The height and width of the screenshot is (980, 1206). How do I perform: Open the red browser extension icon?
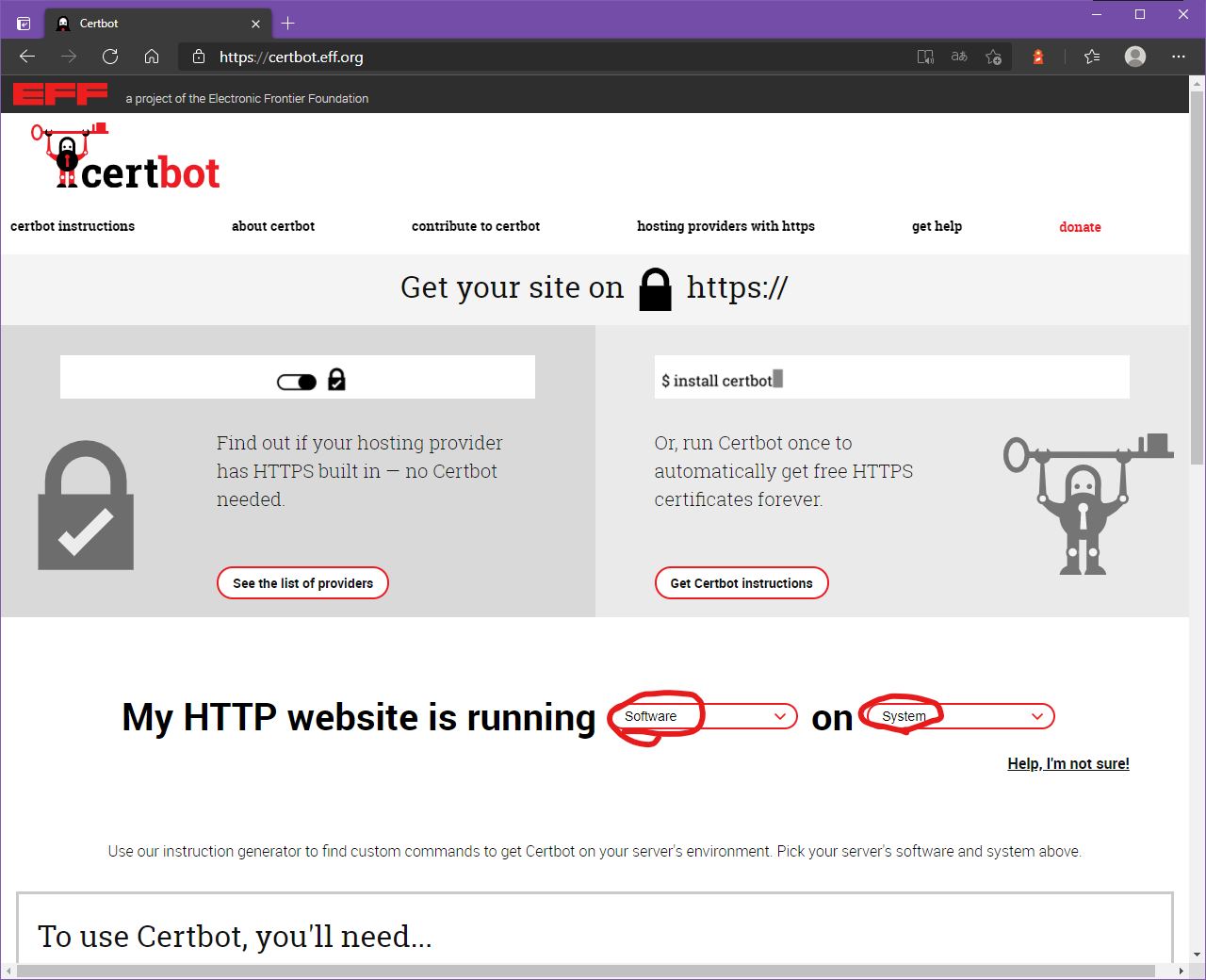1038,57
